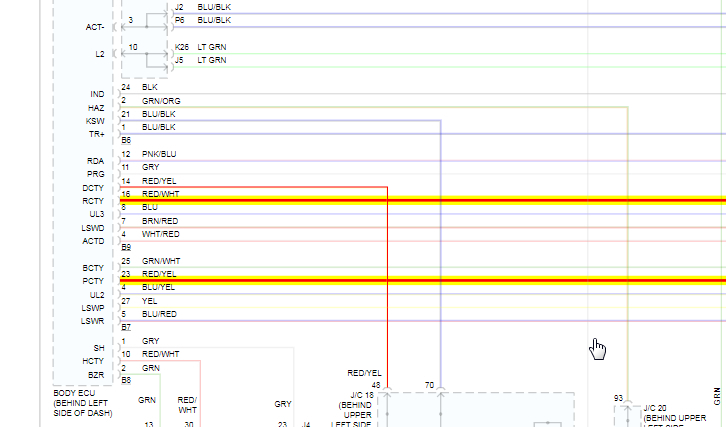Select the IND terminal label
Viewport: 726px width, 427px height.
pos(97,94)
